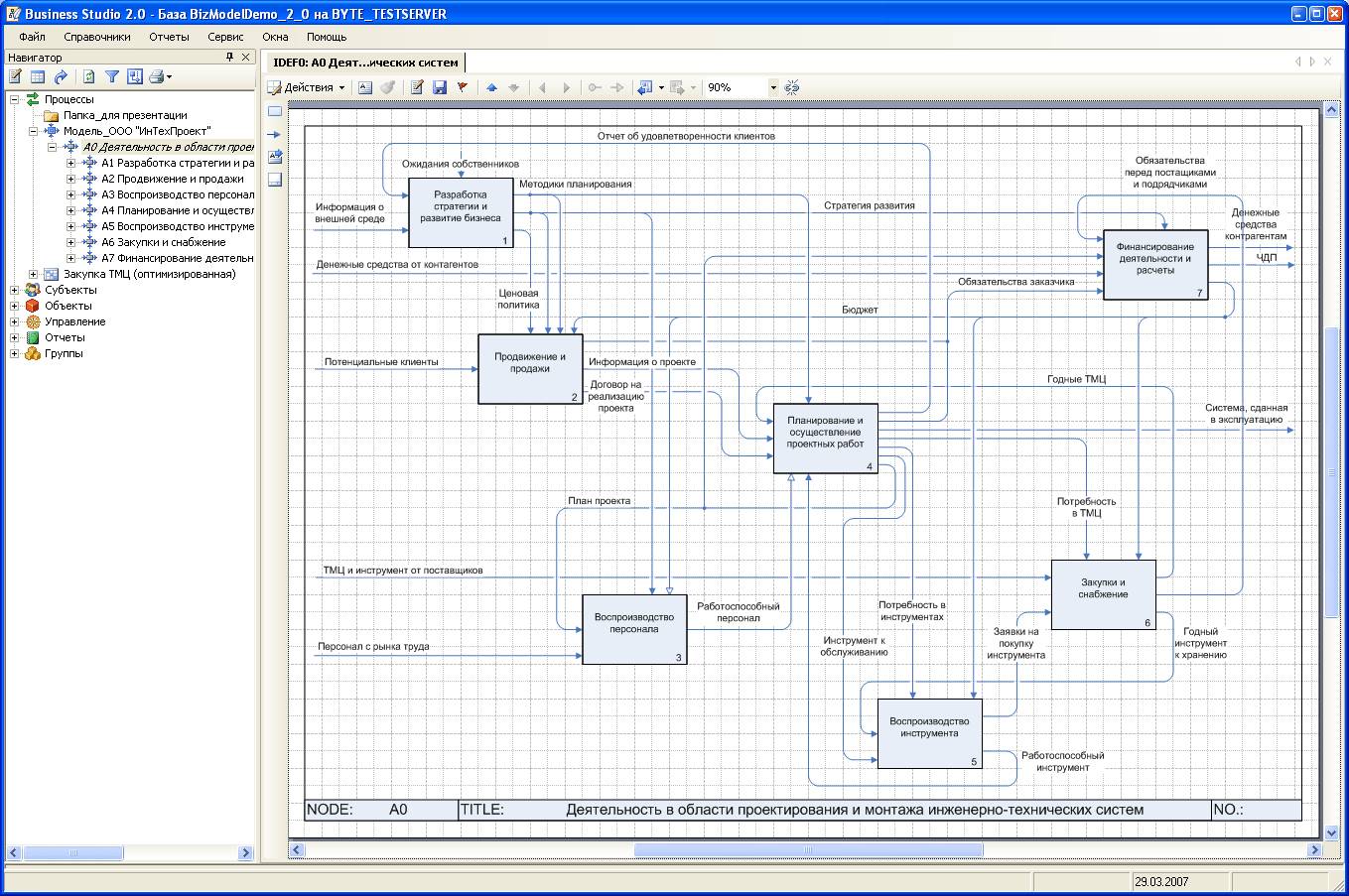The height and width of the screenshot is (896, 1349).
Task: Click the edit pencil icon in Navigator toolbar
Action: coord(16,76)
